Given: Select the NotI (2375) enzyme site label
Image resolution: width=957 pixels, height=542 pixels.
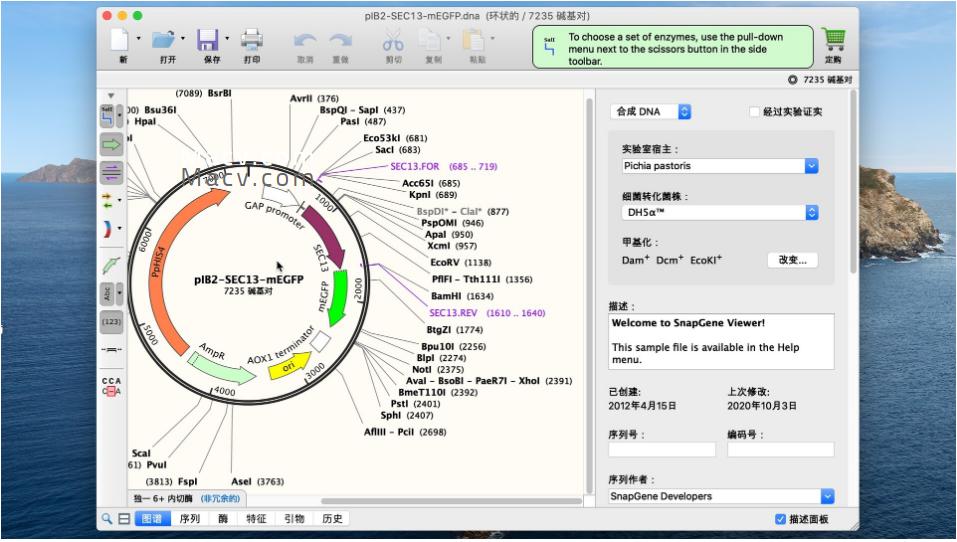Looking at the screenshot, I should [438, 369].
